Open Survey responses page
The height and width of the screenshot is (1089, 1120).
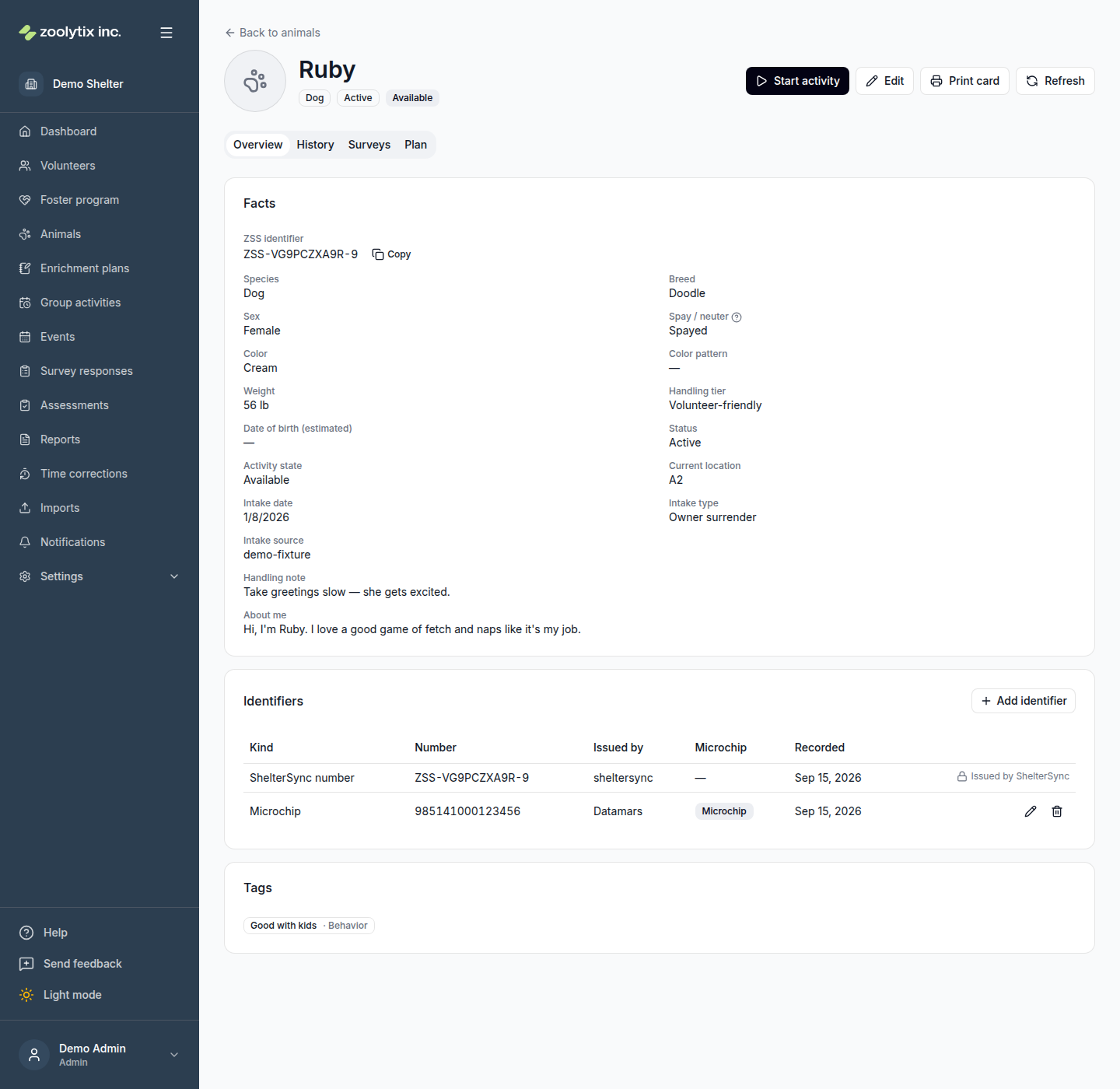pos(100,371)
